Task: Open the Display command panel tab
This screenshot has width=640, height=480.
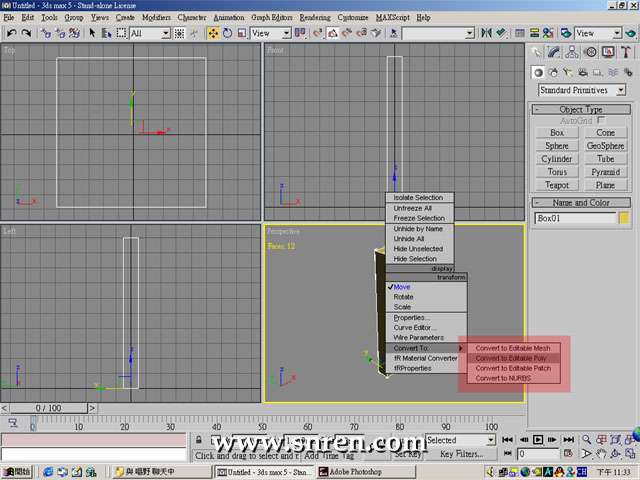Action: 608,52
